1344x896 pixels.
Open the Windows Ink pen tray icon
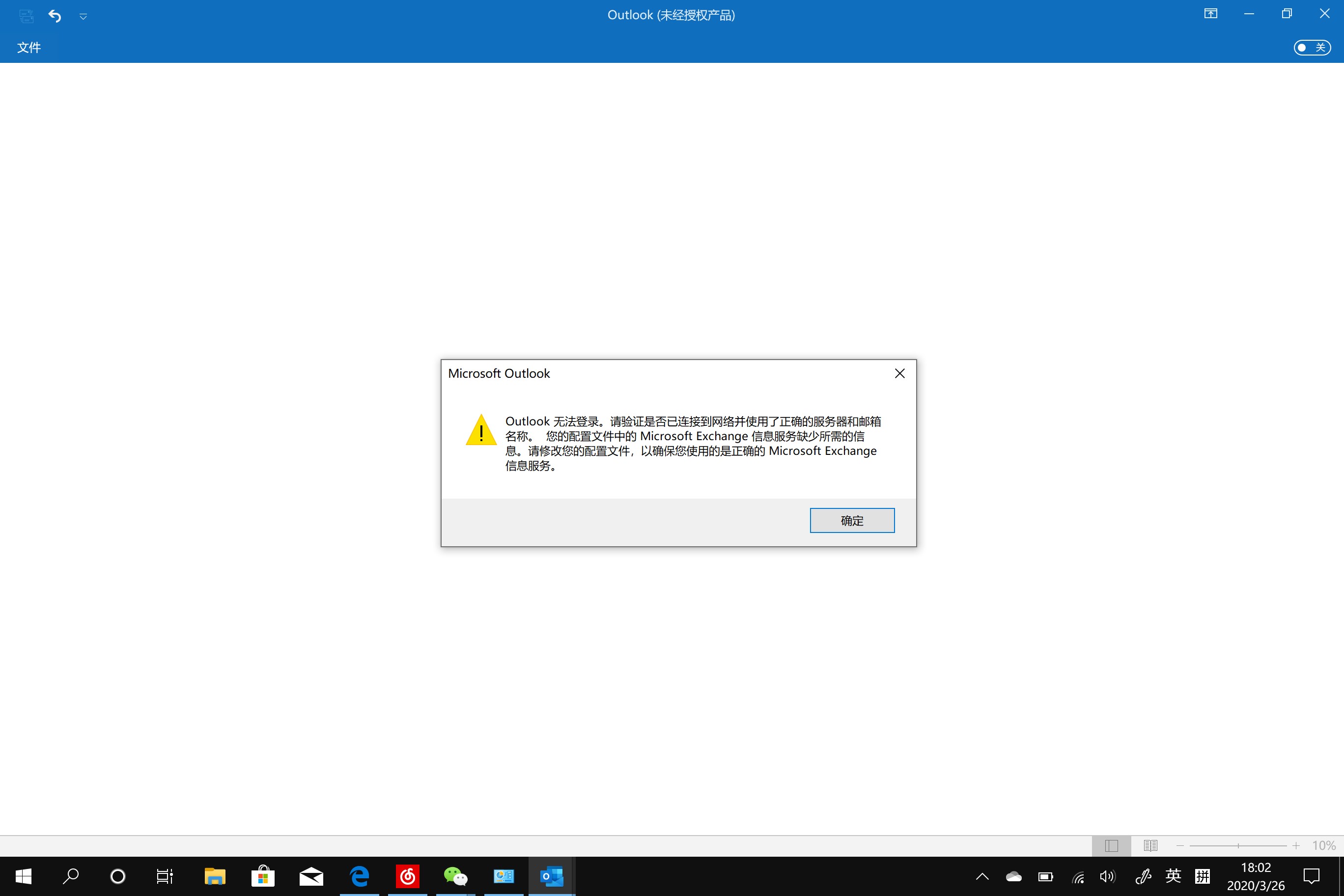click(1143, 876)
